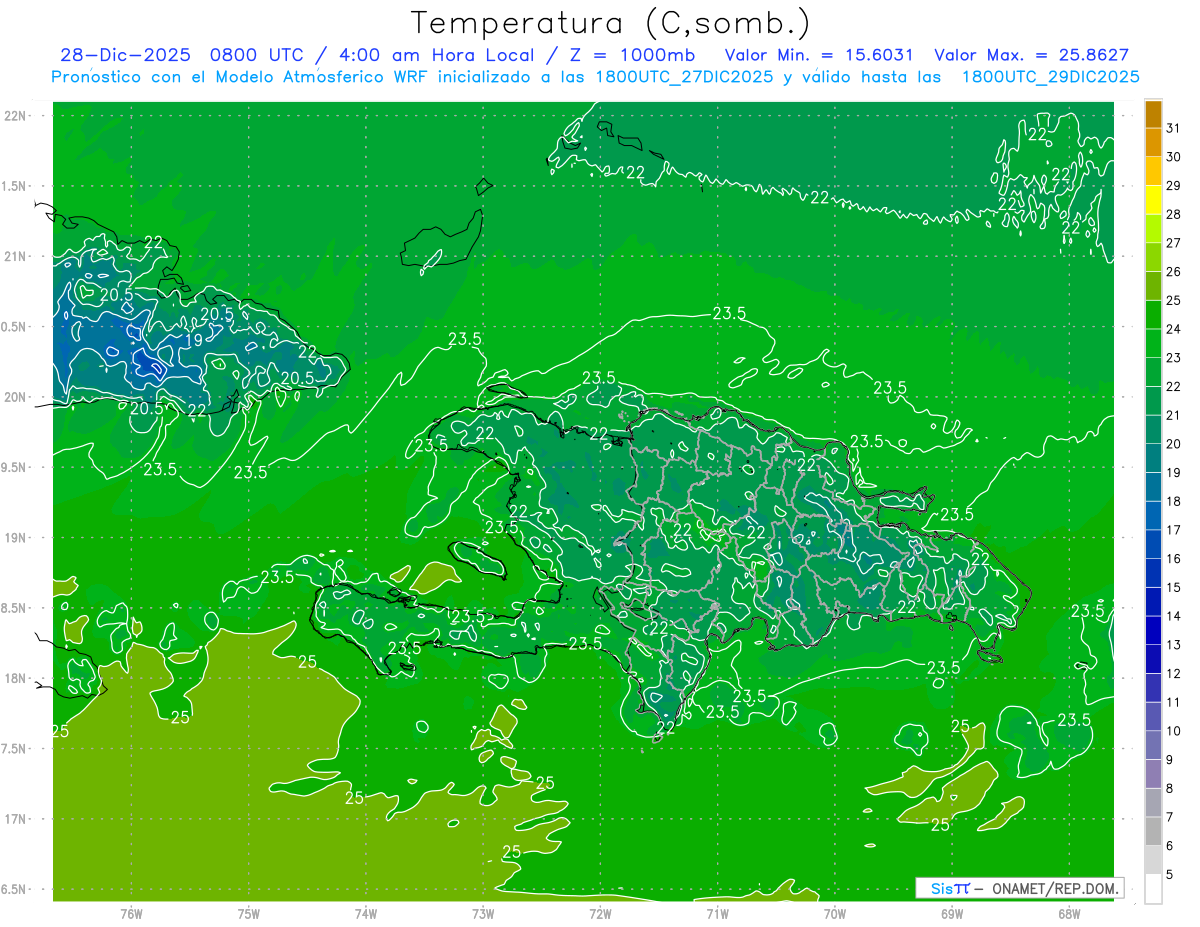Viewport: 1200px width, 927px height.
Task: Click the colorbar legend value 26
Action: click(x=1173, y=271)
